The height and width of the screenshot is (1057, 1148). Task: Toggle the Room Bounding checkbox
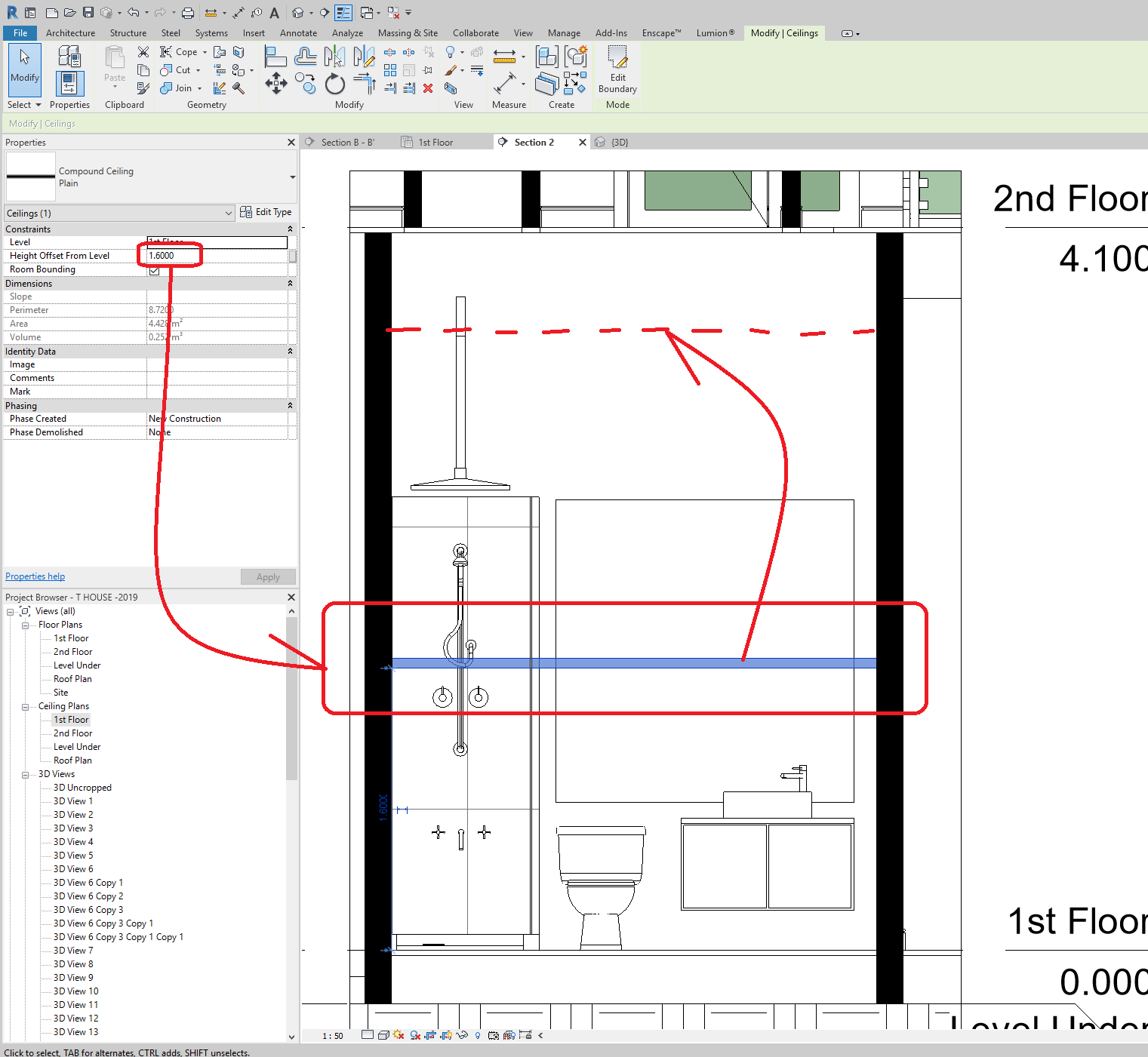[x=153, y=269]
